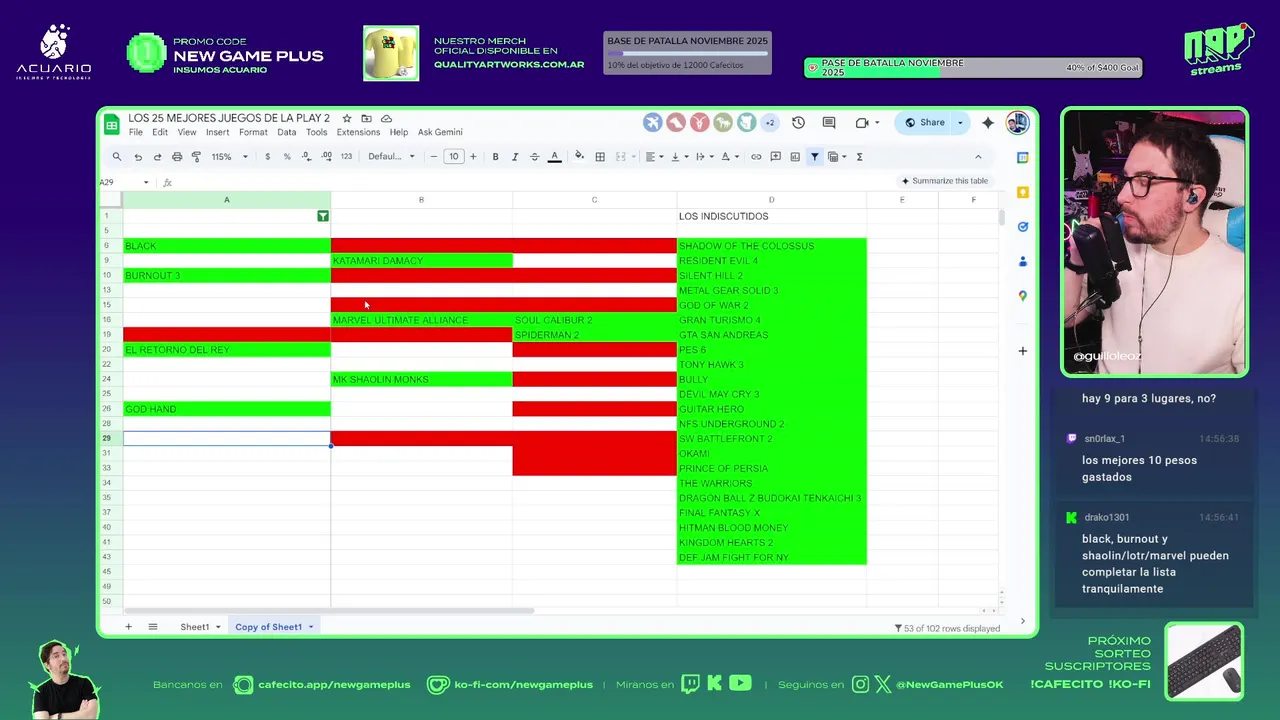Apply strikethrough formatting

click(x=534, y=157)
